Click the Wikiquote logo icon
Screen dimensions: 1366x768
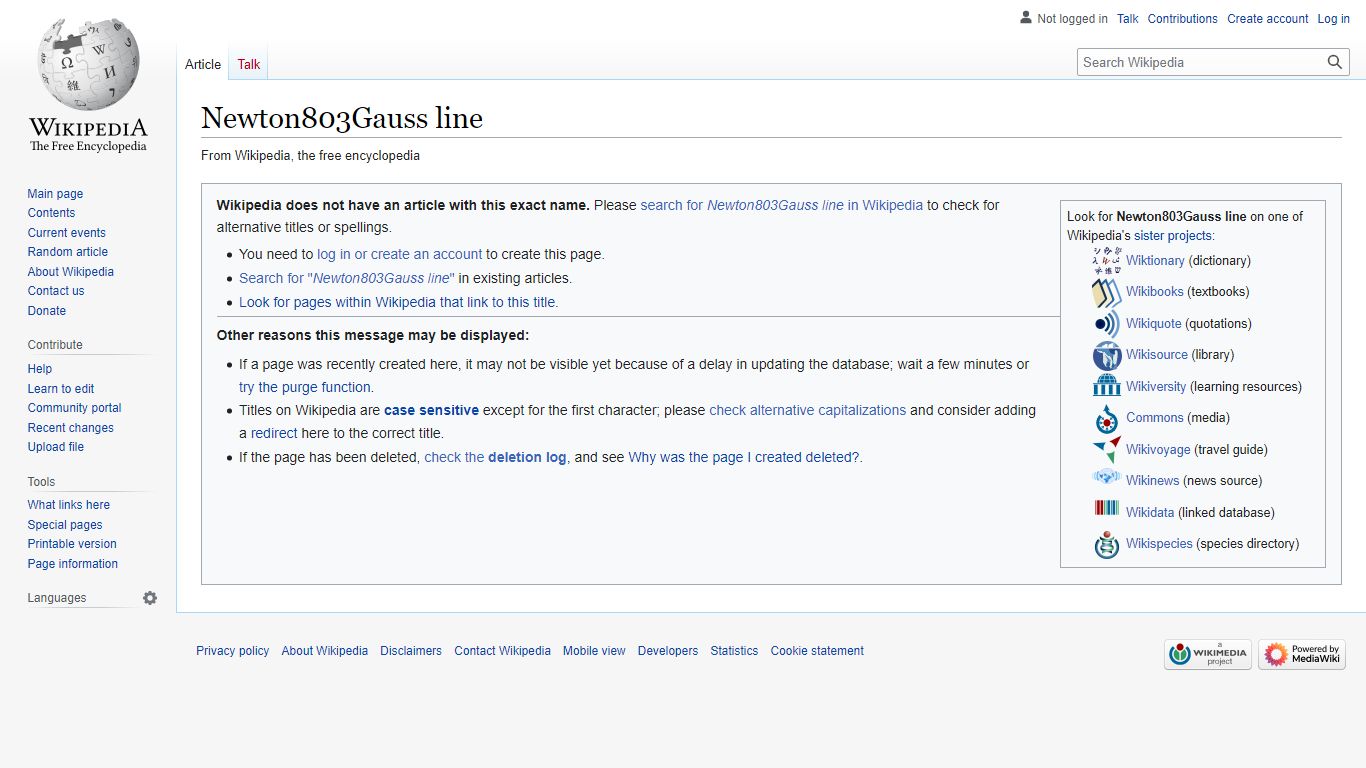1107,324
